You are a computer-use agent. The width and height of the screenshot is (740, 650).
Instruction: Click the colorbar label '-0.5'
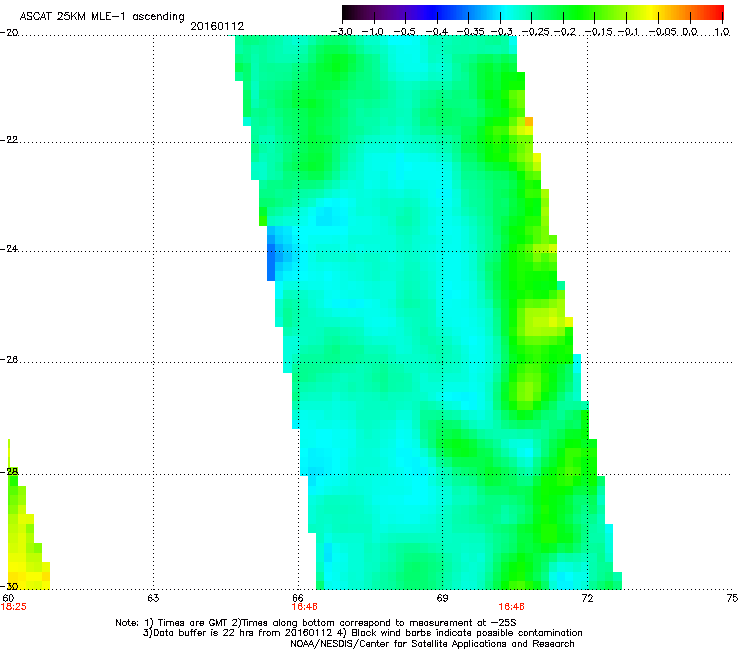tap(404, 32)
